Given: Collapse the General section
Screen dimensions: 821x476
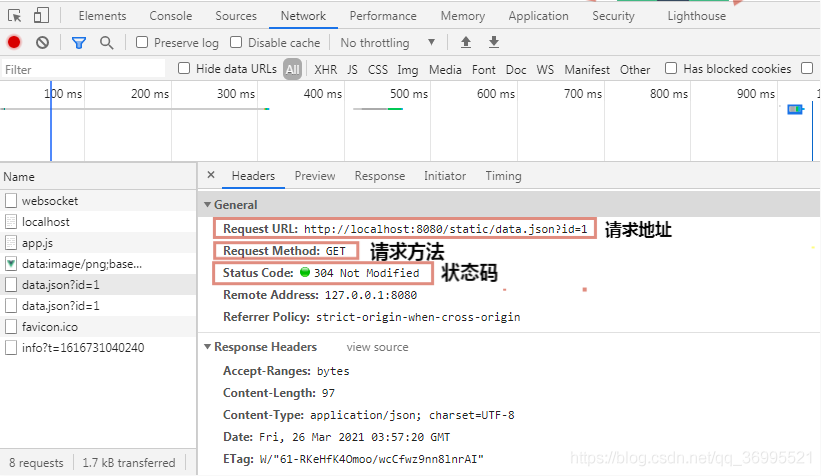Looking at the screenshot, I should tap(207, 204).
